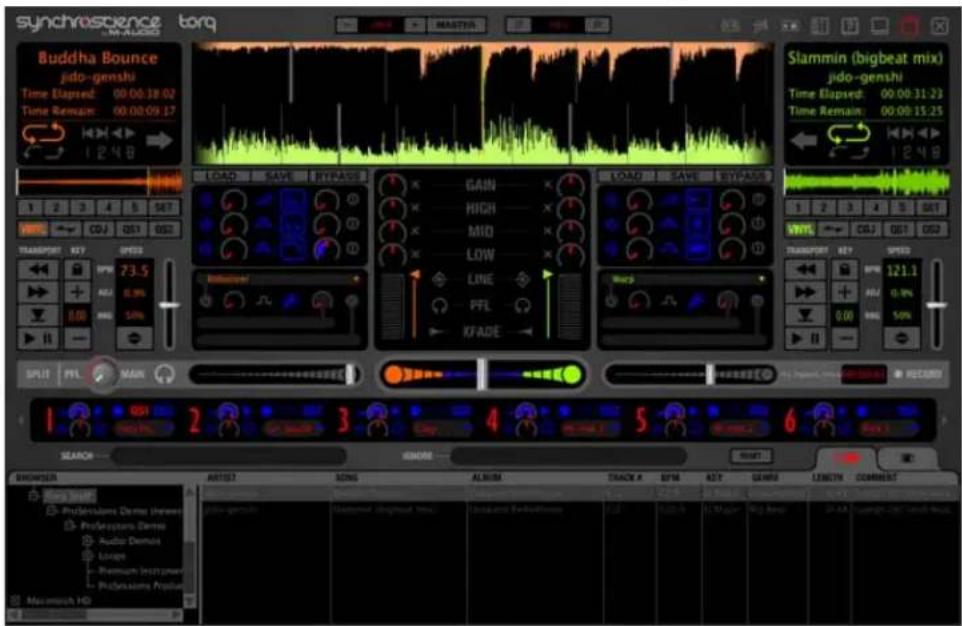Toggle play/pause on right deck
This screenshot has height=626, width=962.
tap(805, 338)
